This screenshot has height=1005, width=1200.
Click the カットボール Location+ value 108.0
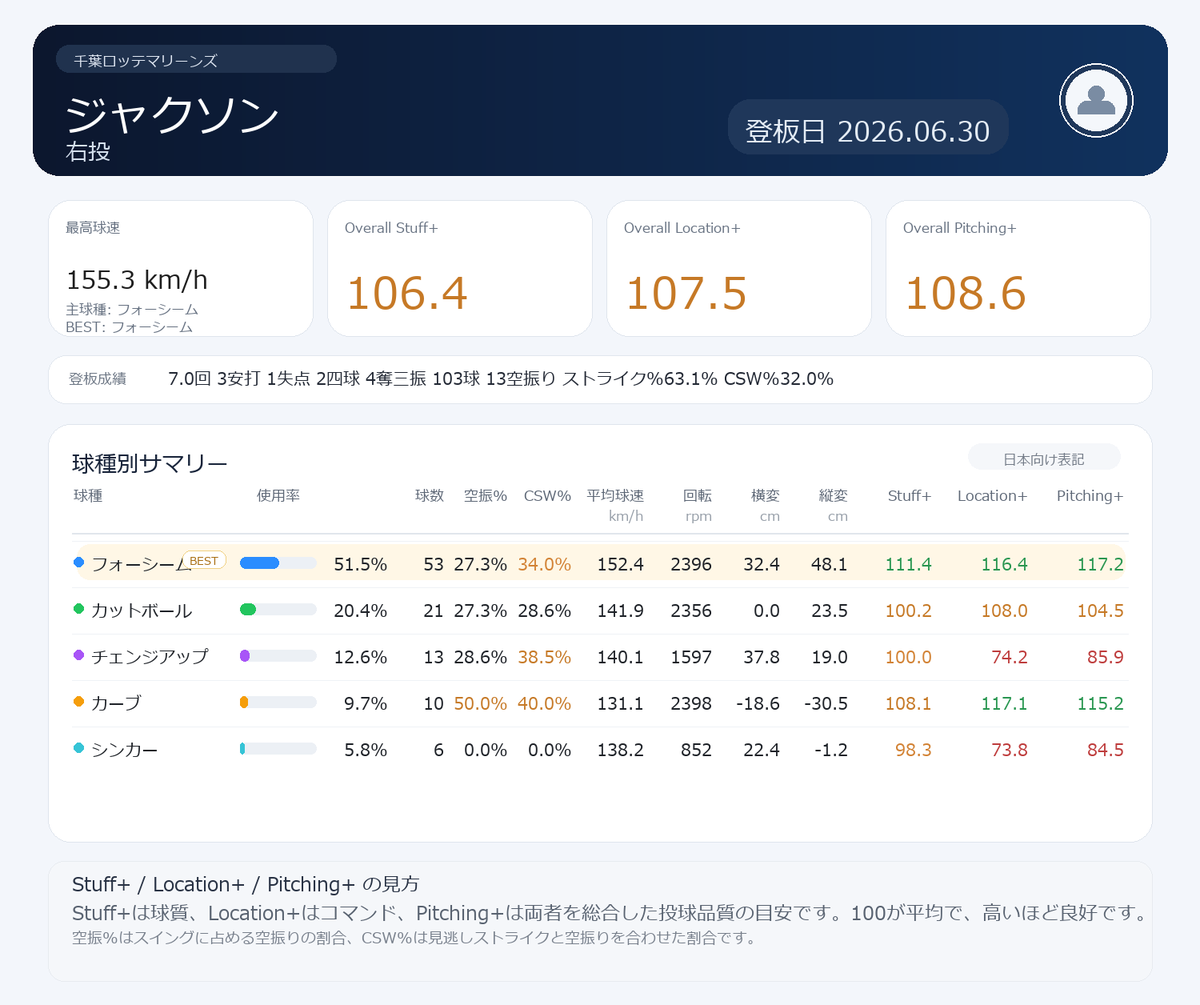[1004, 610]
